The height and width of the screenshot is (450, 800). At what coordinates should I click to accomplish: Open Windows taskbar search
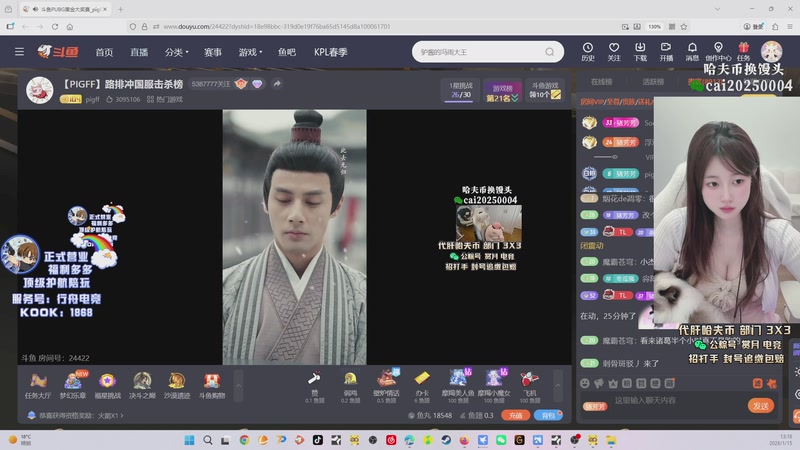click(x=208, y=440)
